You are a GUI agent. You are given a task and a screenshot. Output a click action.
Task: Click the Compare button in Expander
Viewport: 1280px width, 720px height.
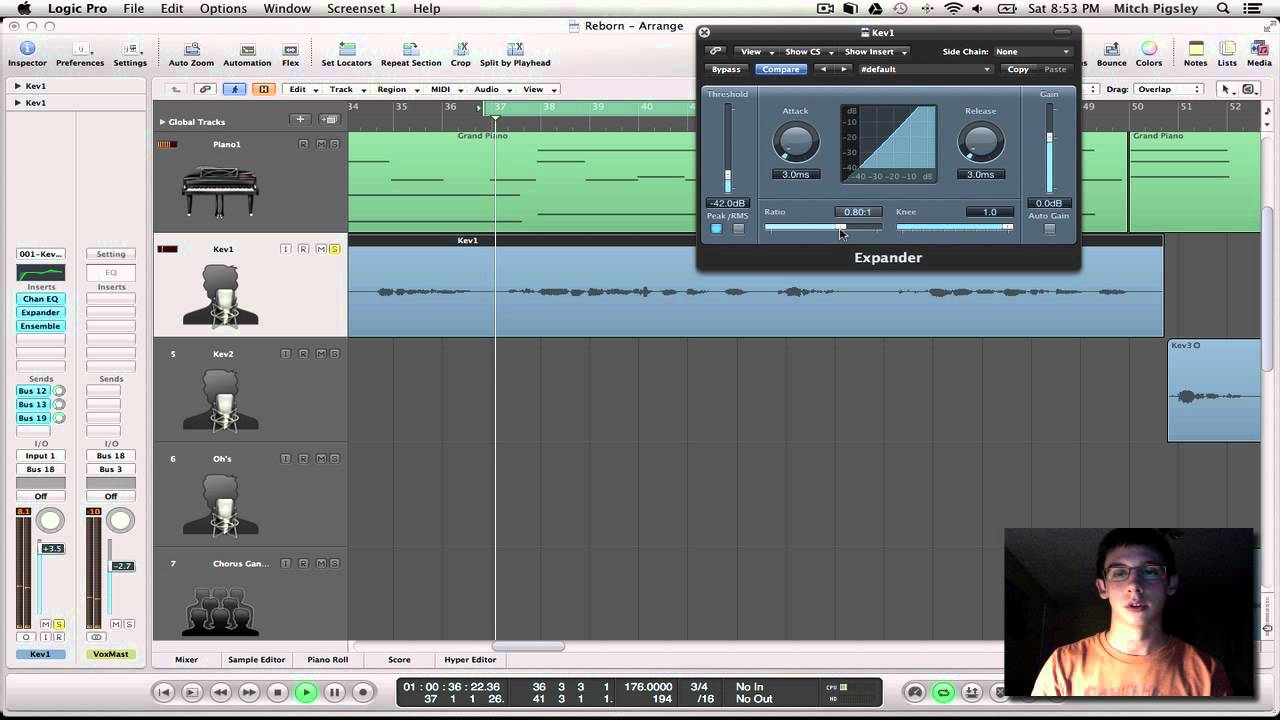coord(781,70)
